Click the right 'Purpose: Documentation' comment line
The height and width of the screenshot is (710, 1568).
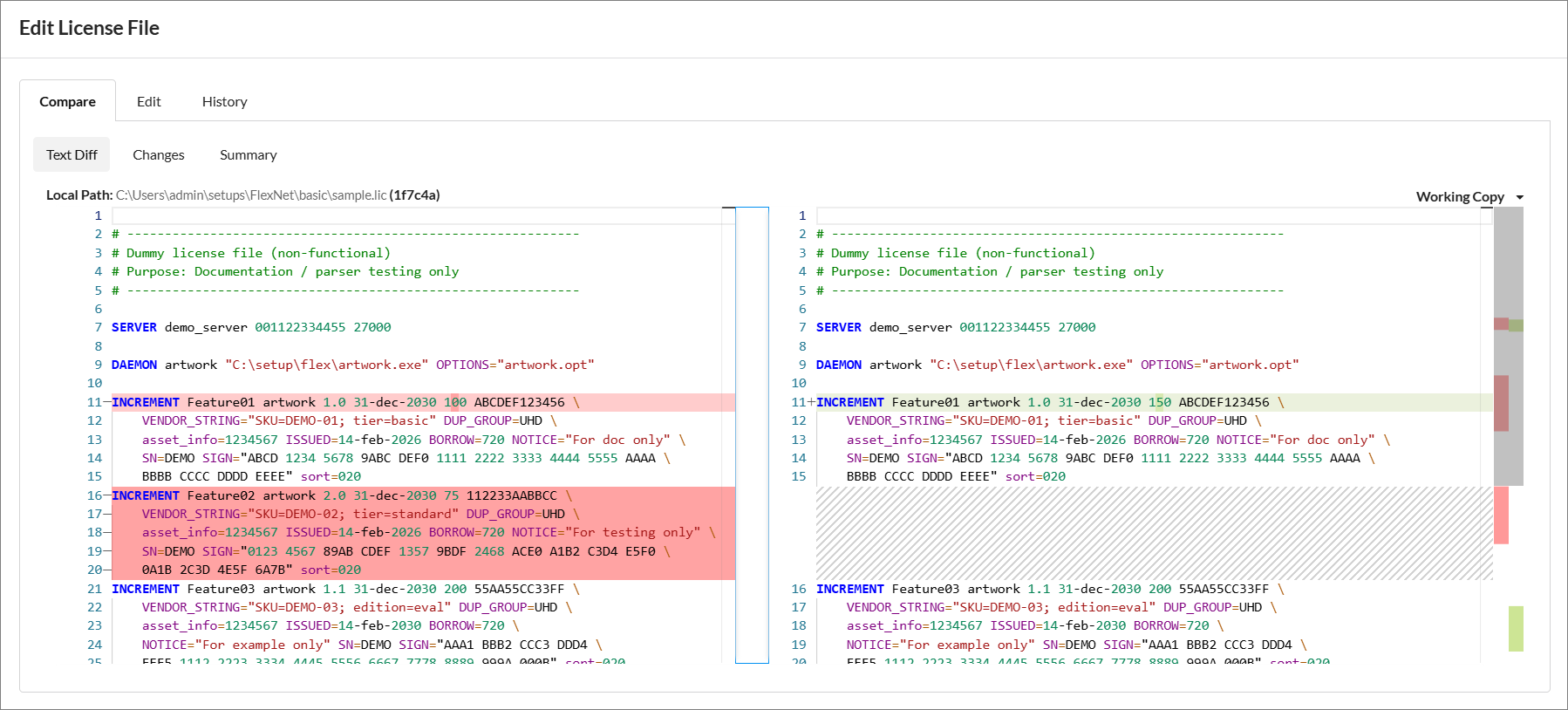[x=990, y=271]
